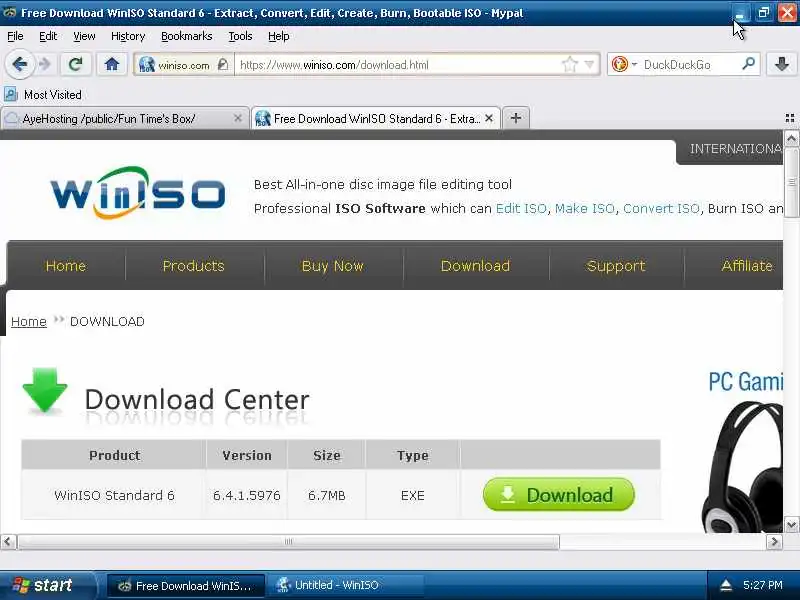
Task: Open the Bookmarks menu
Action: click(186, 36)
